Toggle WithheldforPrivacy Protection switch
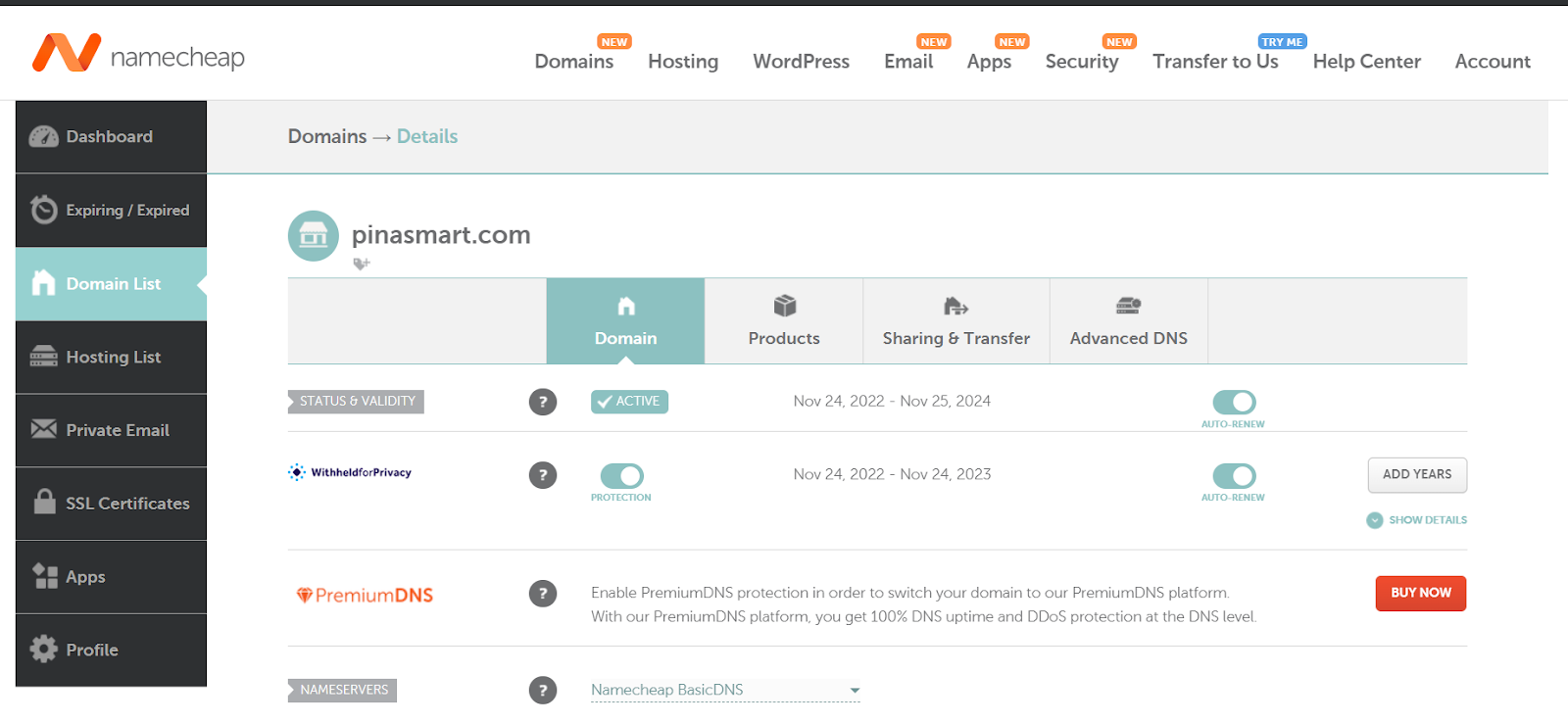1568x723 pixels. [x=622, y=476]
